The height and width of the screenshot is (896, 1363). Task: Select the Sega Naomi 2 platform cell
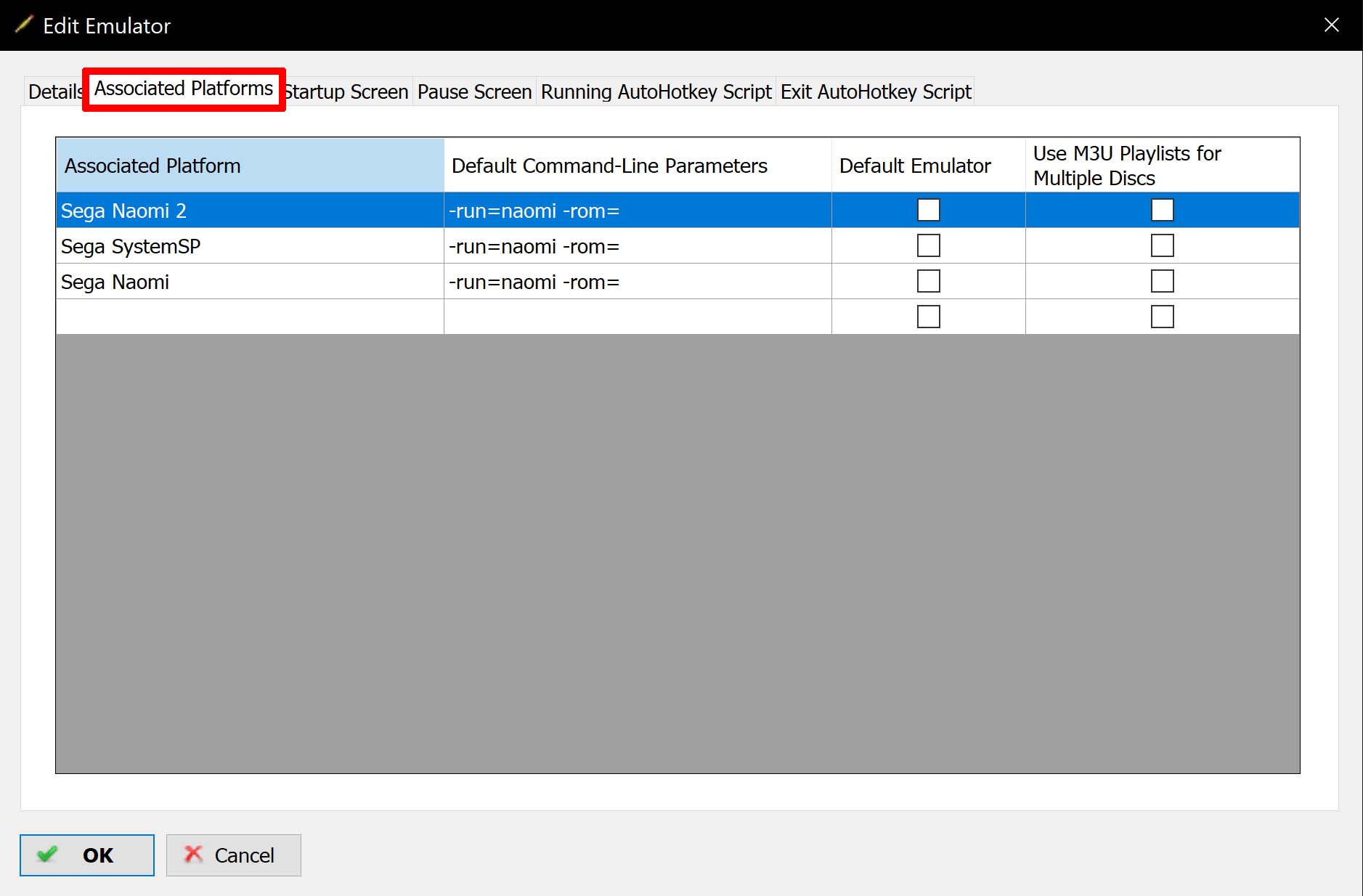[x=250, y=211]
